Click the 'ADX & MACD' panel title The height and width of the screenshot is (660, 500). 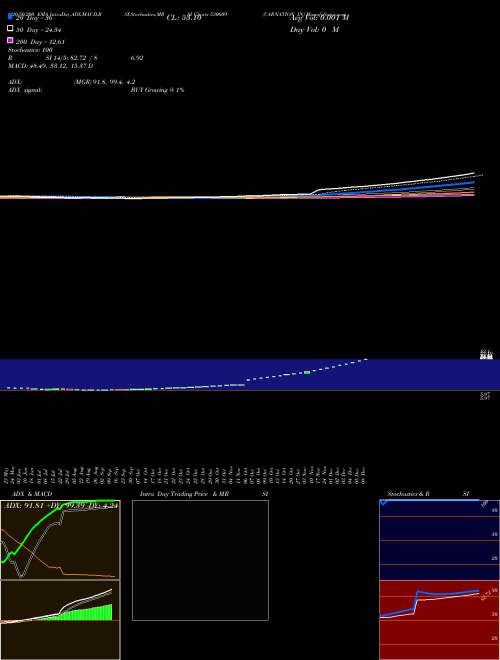coord(32,494)
